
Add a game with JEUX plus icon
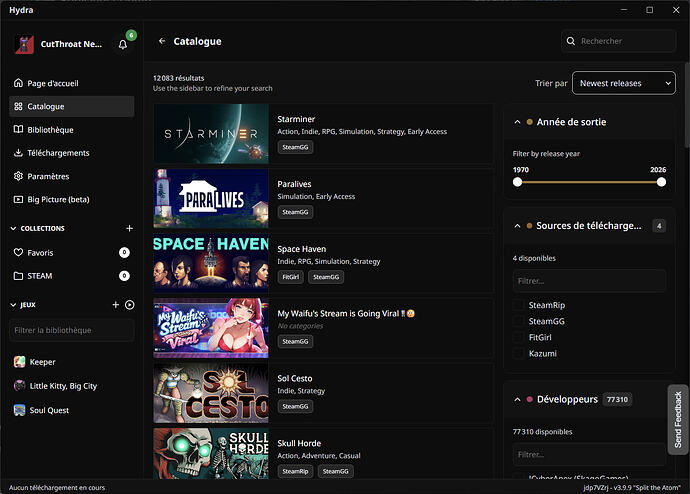coord(116,304)
